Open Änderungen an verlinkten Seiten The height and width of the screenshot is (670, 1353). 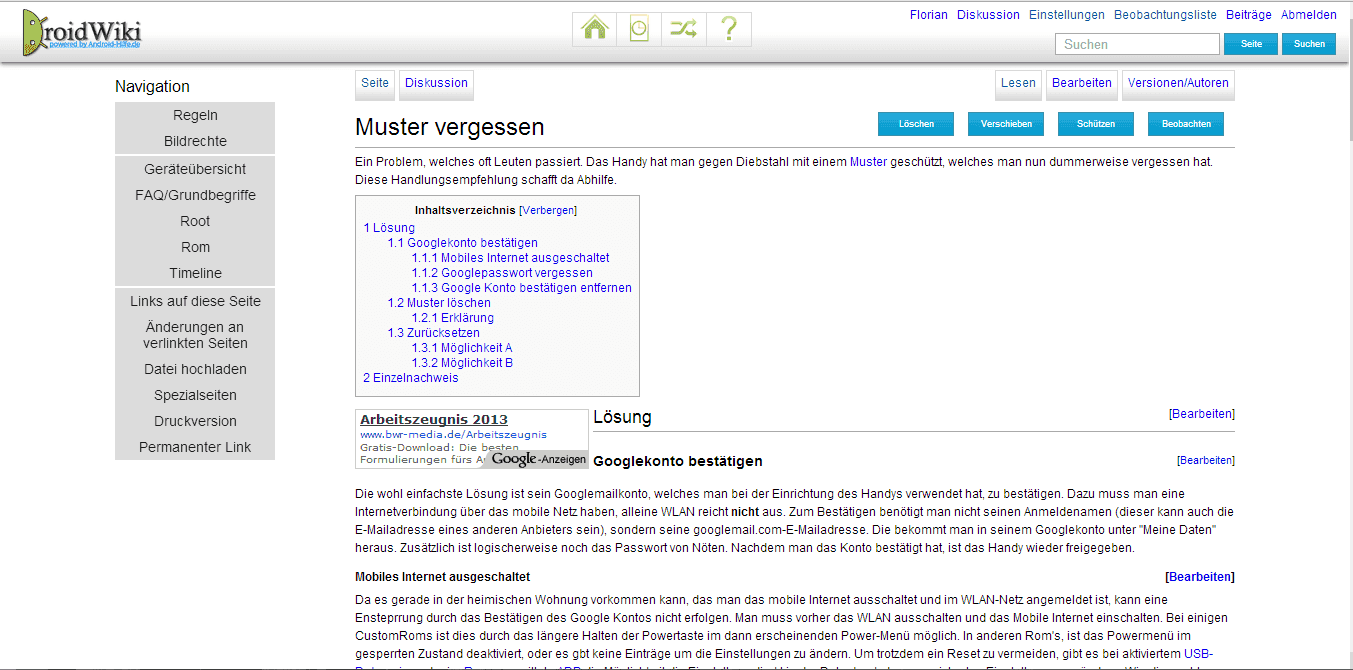195,335
